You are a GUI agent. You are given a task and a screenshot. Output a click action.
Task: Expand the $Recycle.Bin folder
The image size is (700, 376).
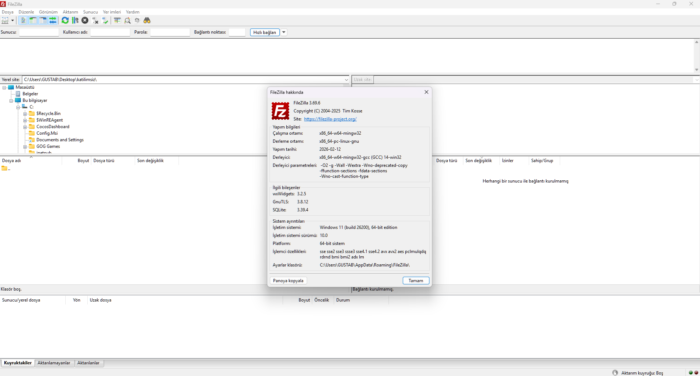coord(25,114)
